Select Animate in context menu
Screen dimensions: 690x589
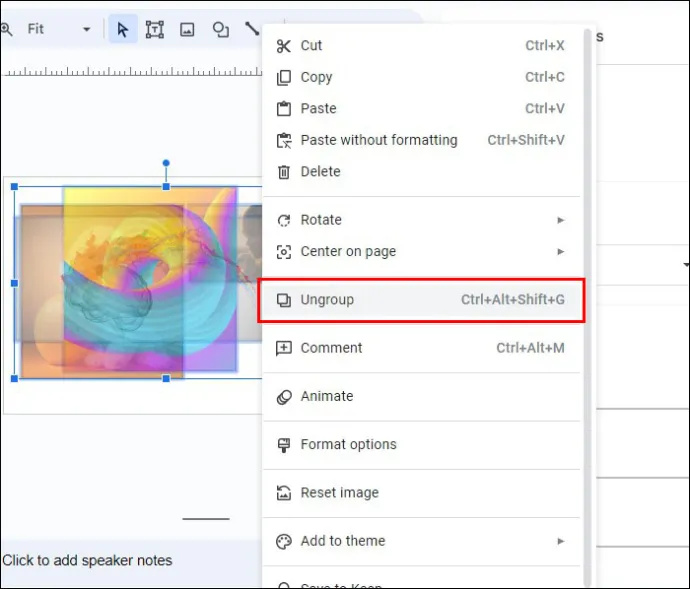pyautogui.click(x=420, y=396)
